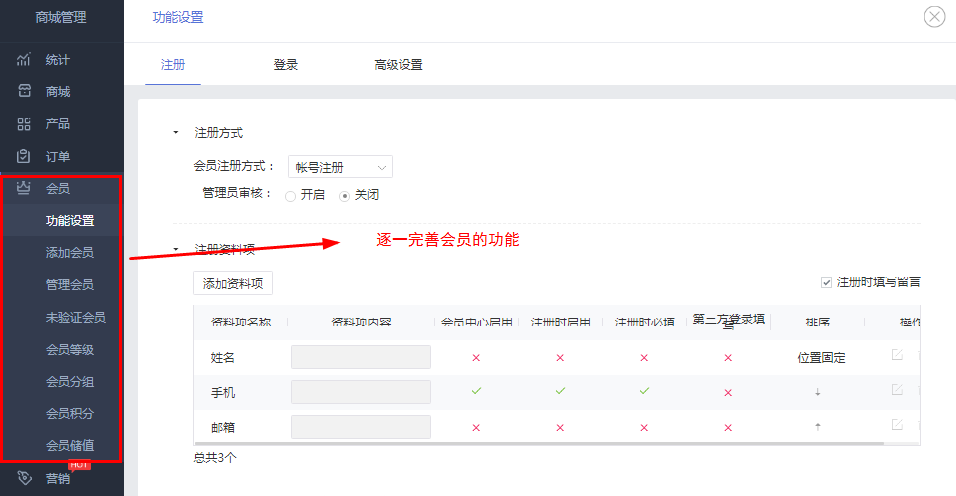Toggle 会员中心启用 for the 姓名 row
Image resolution: width=956 pixels, height=496 pixels.
pos(476,358)
